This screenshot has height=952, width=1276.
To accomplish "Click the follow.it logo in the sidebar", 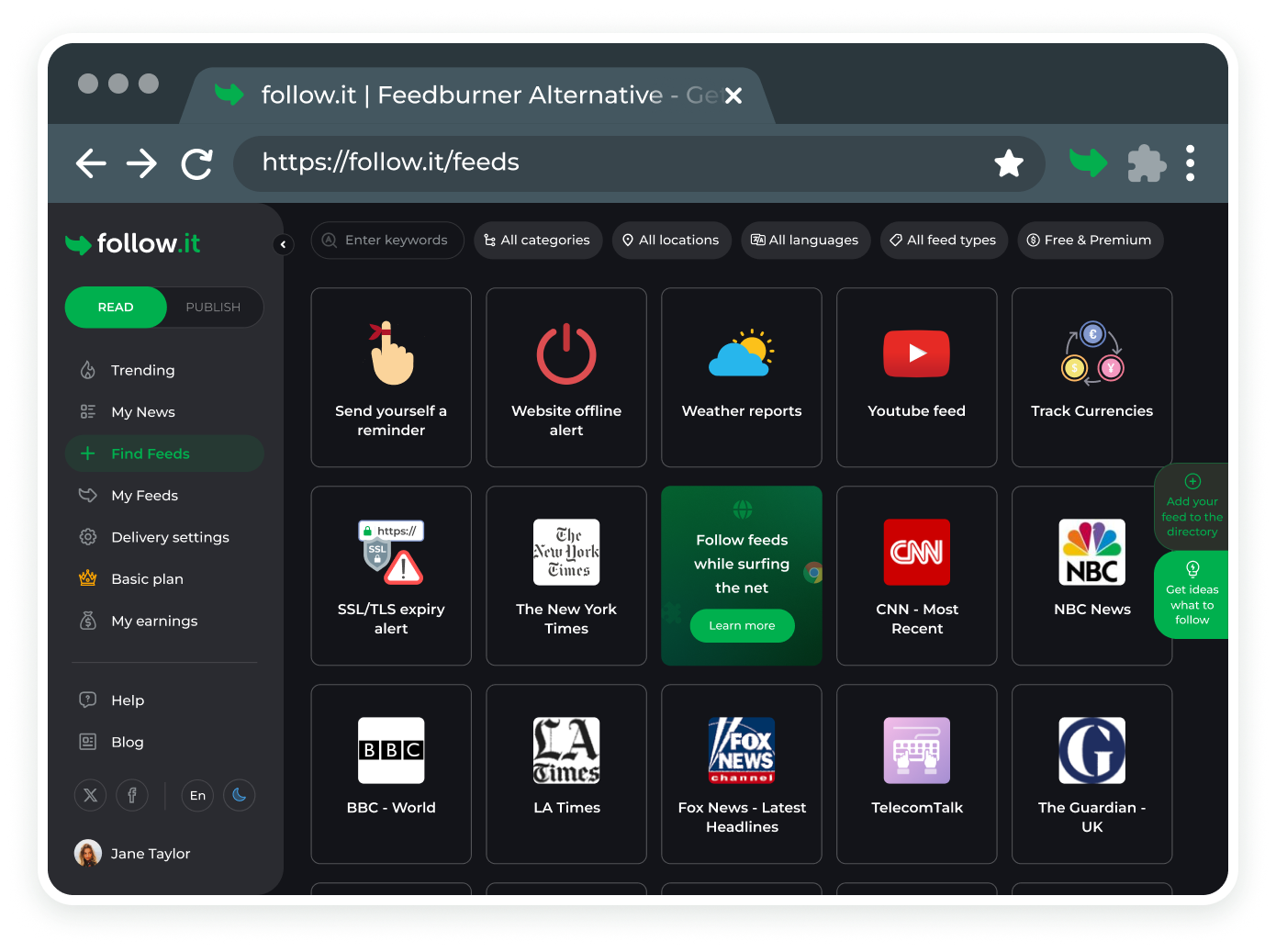I will click(133, 243).
